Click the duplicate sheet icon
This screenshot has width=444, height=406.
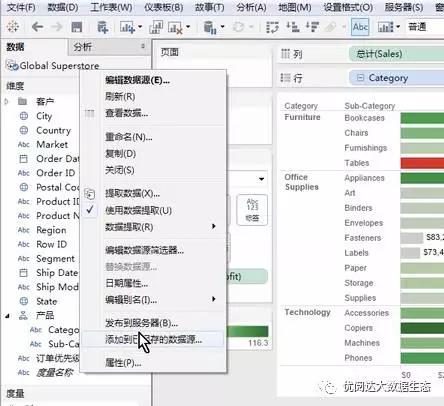point(156,27)
